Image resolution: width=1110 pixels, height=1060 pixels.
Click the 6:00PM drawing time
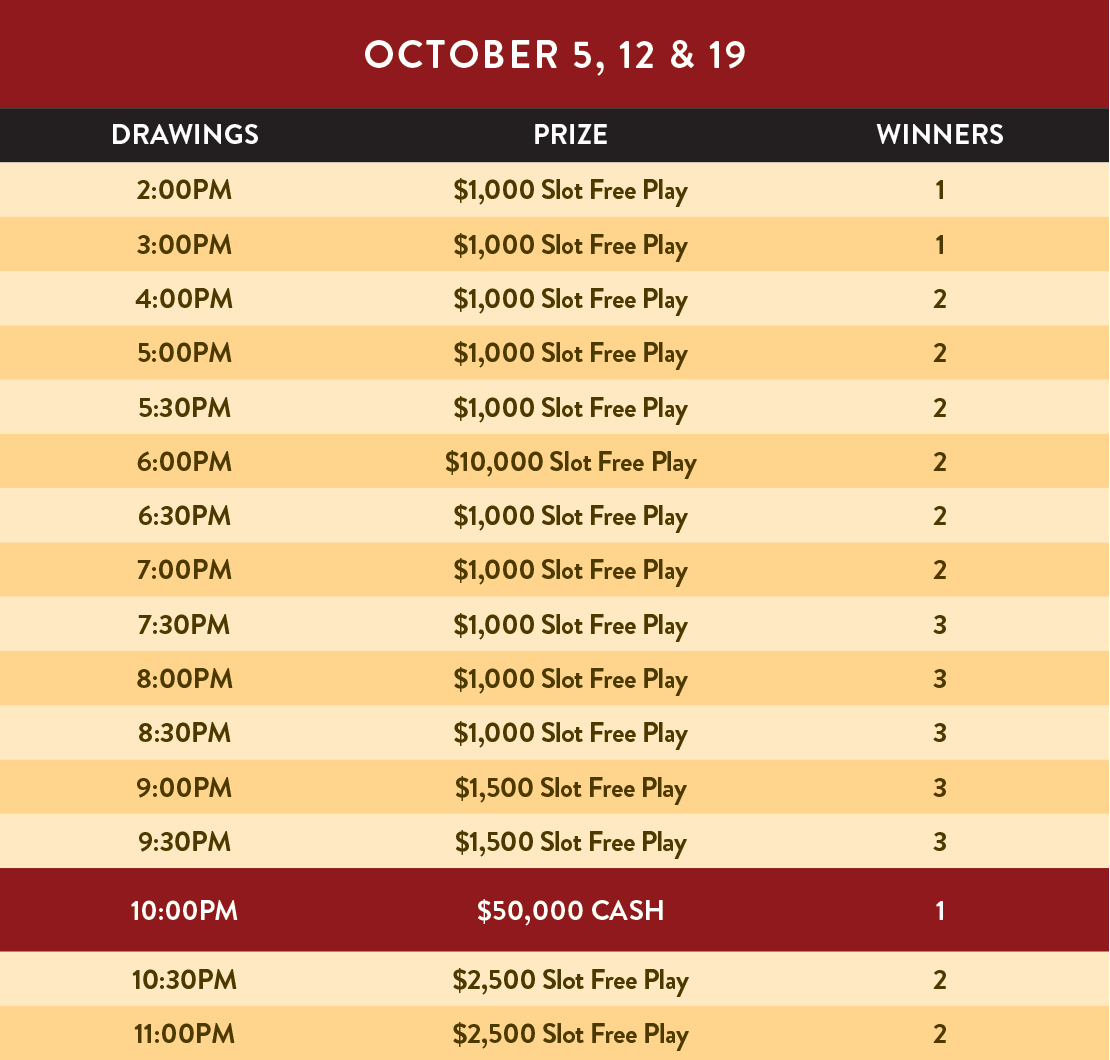pos(184,462)
